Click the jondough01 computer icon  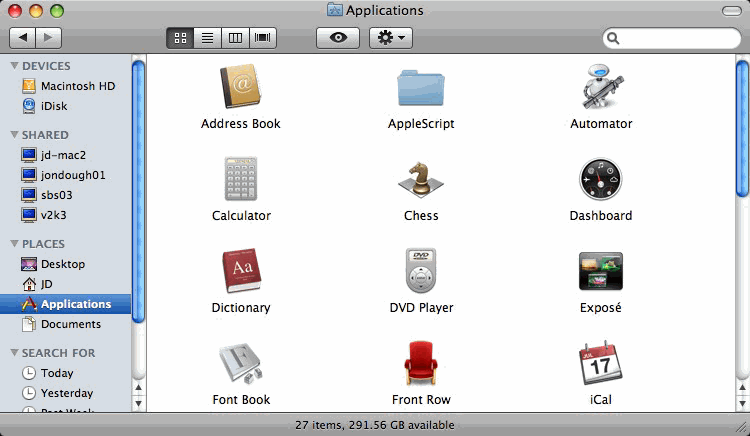click(x=29, y=175)
